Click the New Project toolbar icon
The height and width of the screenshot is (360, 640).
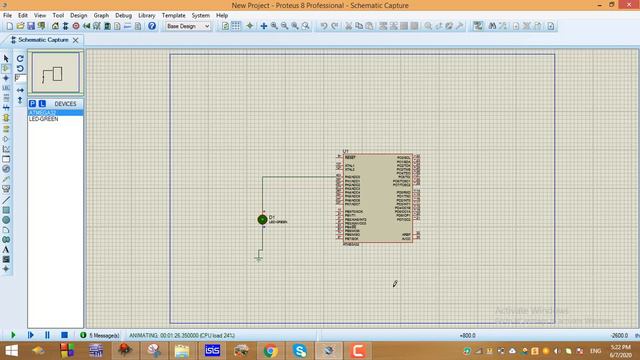9,26
